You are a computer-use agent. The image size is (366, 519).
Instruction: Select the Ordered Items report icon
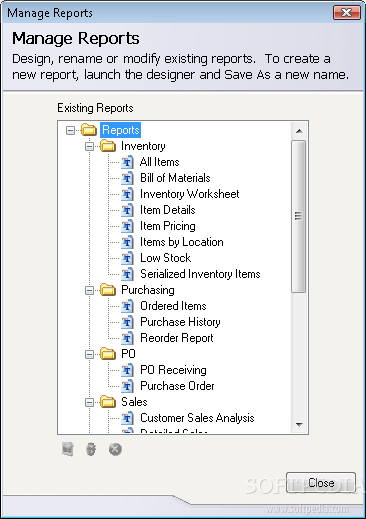(127, 306)
